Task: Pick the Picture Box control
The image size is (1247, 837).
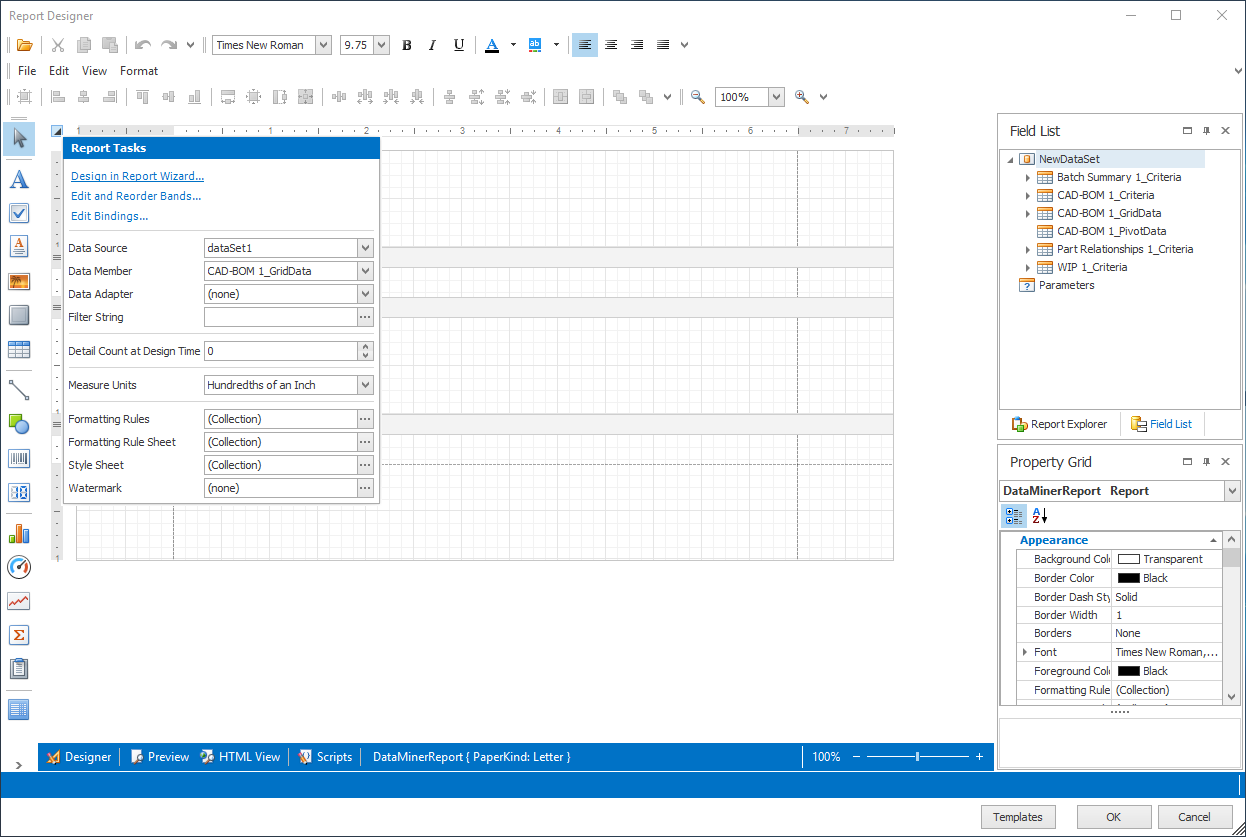Action: point(19,281)
